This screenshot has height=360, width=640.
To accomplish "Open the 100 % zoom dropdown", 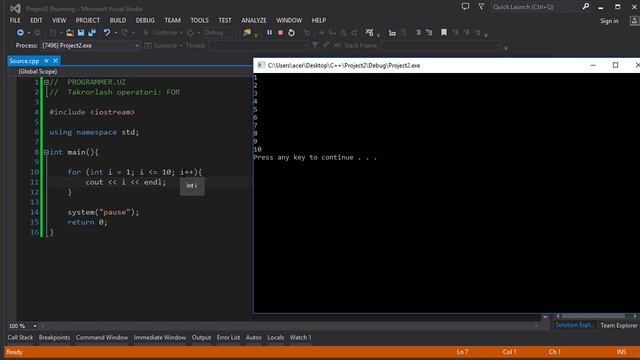I will [x=34, y=326].
